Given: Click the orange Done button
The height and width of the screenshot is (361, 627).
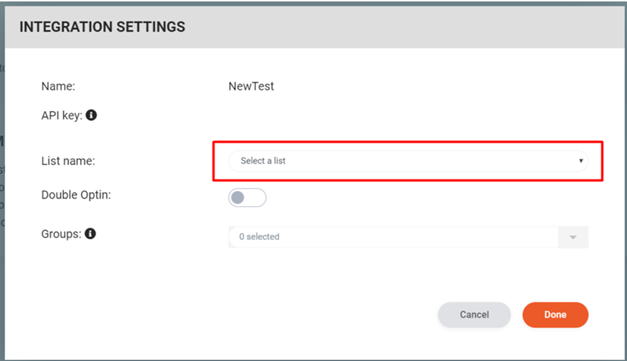Looking at the screenshot, I should [555, 315].
